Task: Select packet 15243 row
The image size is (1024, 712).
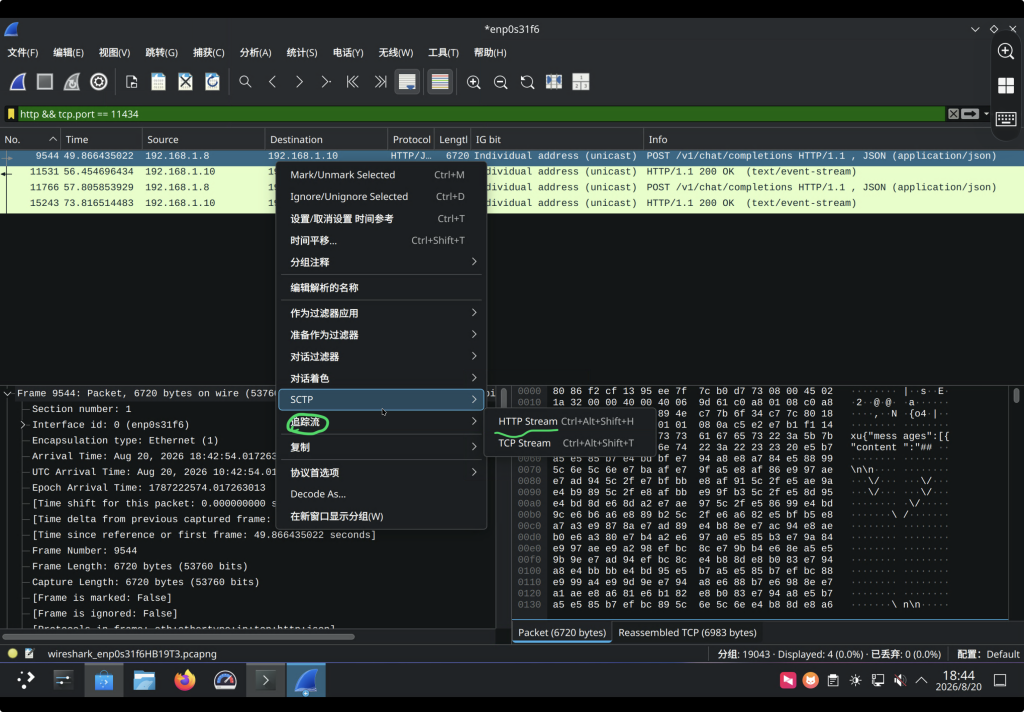Action: tap(512, 203)
